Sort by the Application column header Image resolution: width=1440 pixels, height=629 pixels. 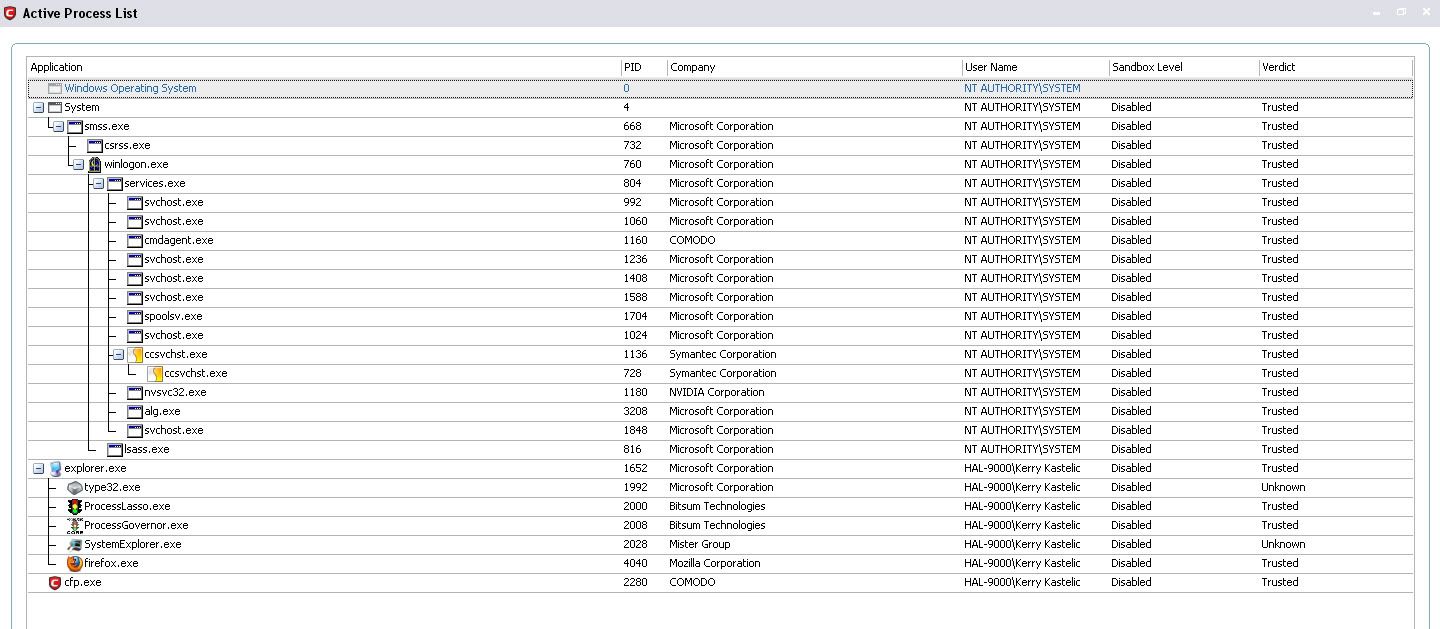tap(324, 67)
